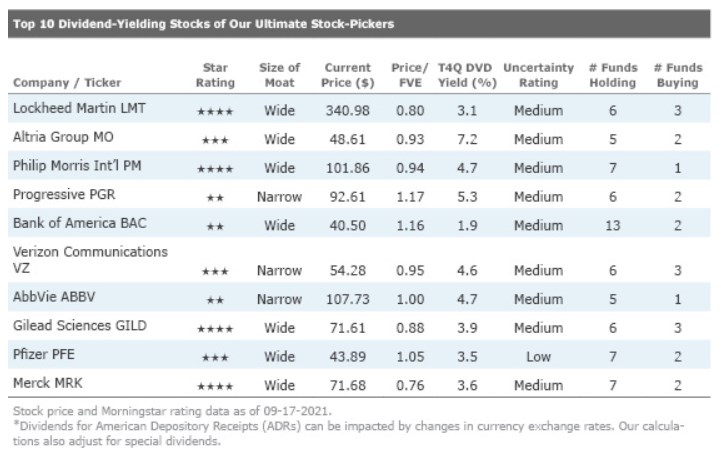Click the Uncertainty Rating column header
The height and width of the screenshot is (453, 721).
click(x=538, y=75)
